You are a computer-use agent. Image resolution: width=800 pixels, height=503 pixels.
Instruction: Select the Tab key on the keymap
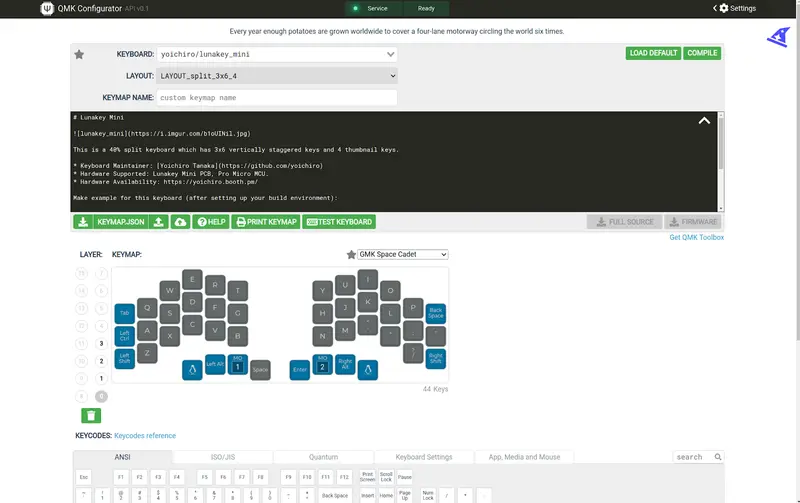pyautogui.click(x=124, y=313)
